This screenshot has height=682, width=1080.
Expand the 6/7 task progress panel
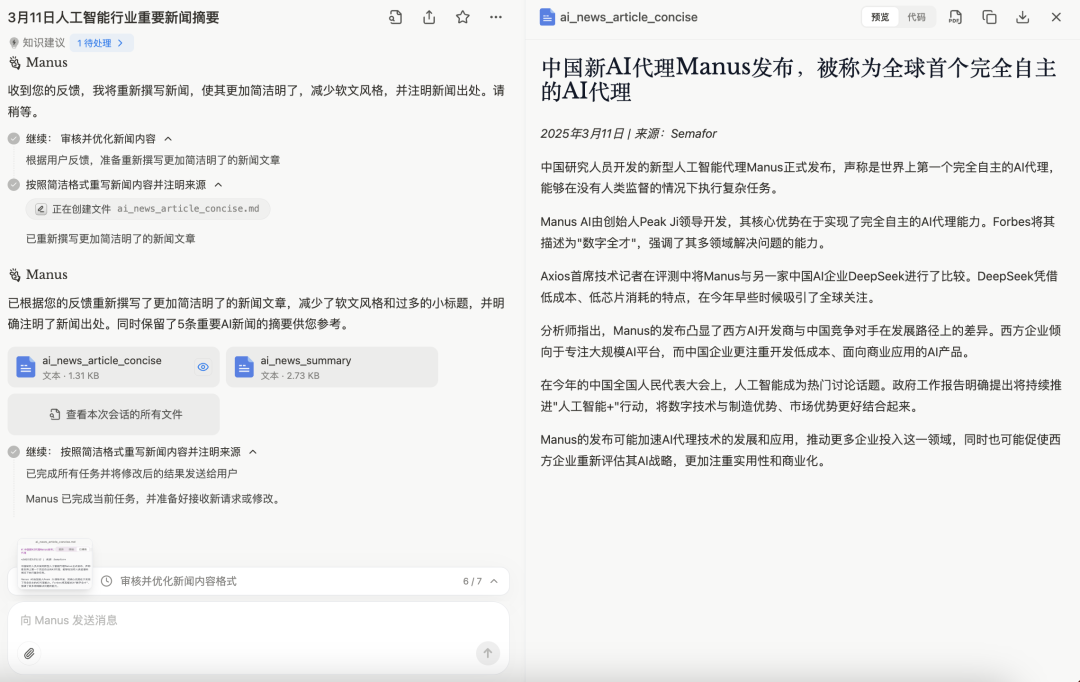[x=494, y=581]
